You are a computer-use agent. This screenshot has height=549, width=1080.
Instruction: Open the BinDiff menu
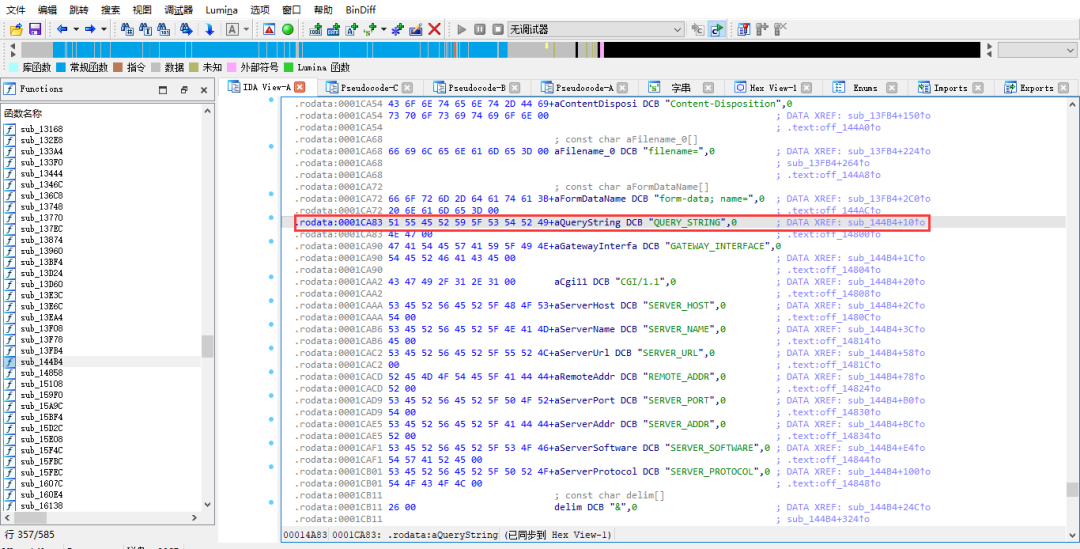(x=360, y=10)
